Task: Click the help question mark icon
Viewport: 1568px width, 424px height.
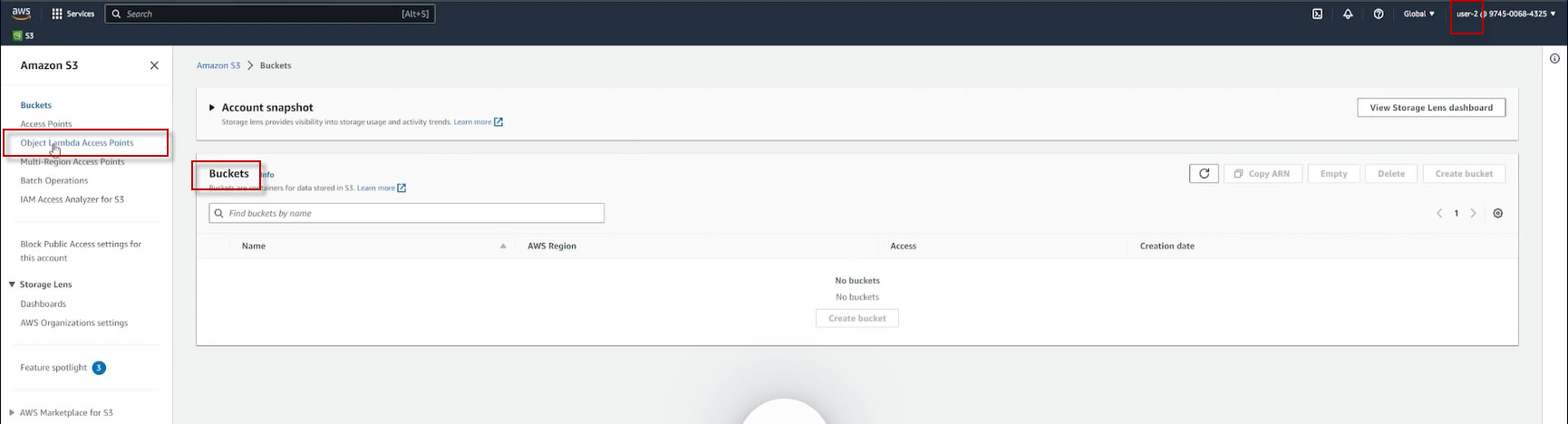Action: pos(1379,14)
